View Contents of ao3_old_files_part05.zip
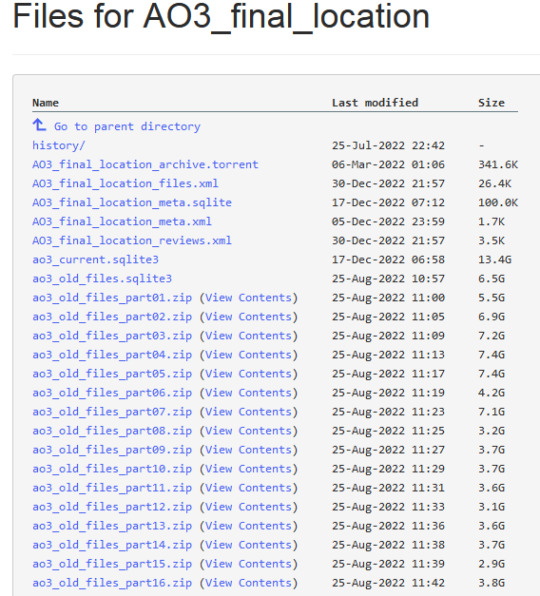This screenshot has width=540, height=596. click(x=249, y=374)
